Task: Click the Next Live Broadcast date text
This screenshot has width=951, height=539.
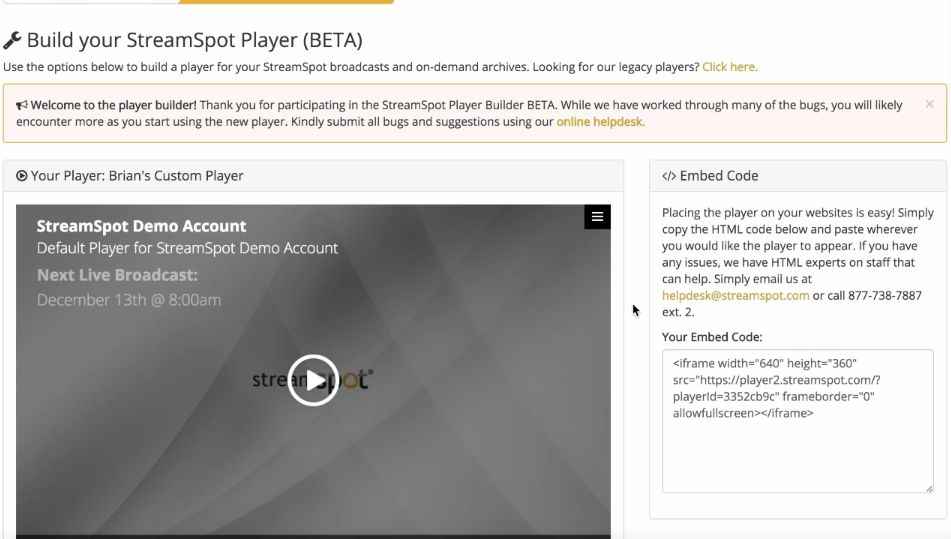Action: click(x=129, y=300)
